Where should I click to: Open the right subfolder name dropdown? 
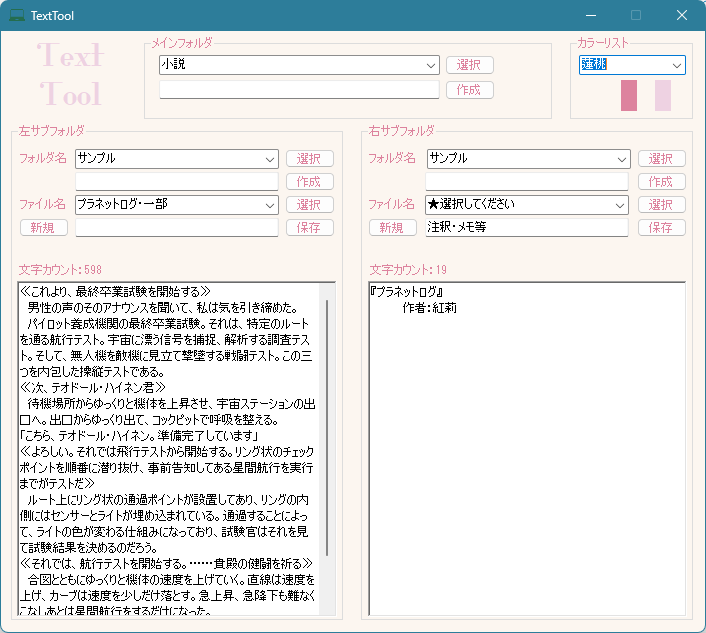click(x=528, y=159)
